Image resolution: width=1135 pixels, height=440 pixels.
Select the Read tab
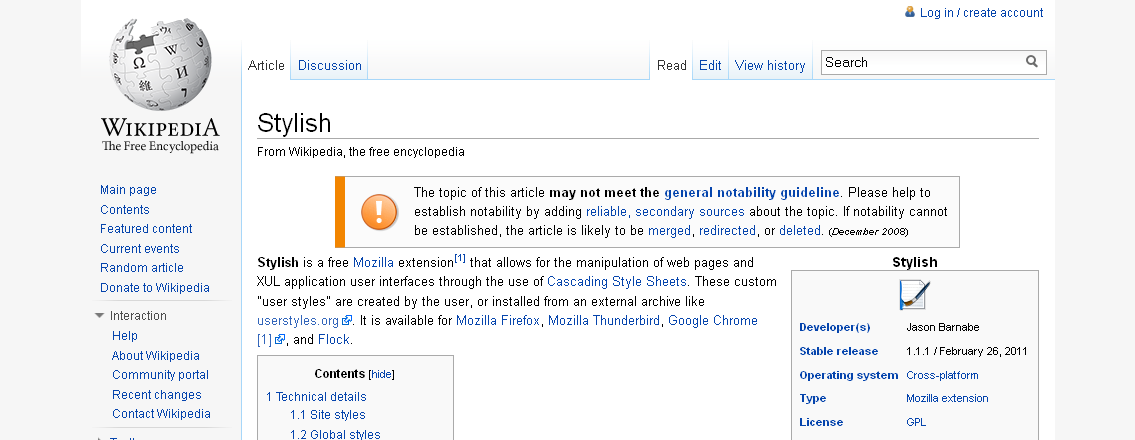(x=672, y=65)
